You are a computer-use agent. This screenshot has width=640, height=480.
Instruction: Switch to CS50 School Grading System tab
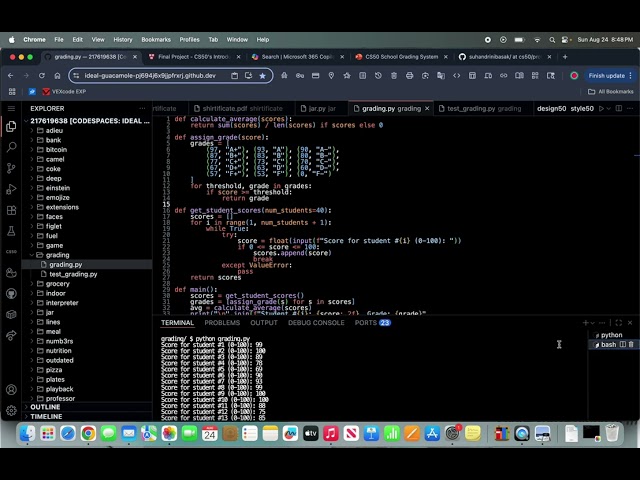(x=402, y=57)
